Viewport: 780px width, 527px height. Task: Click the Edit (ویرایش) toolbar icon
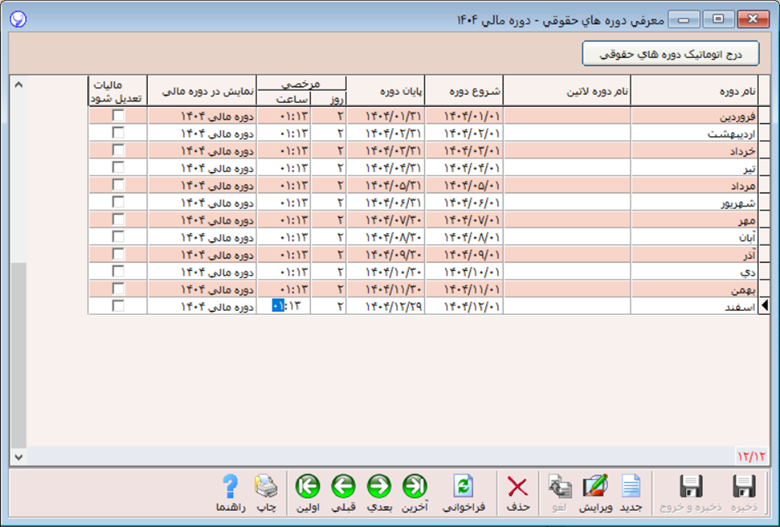[595, 493]
